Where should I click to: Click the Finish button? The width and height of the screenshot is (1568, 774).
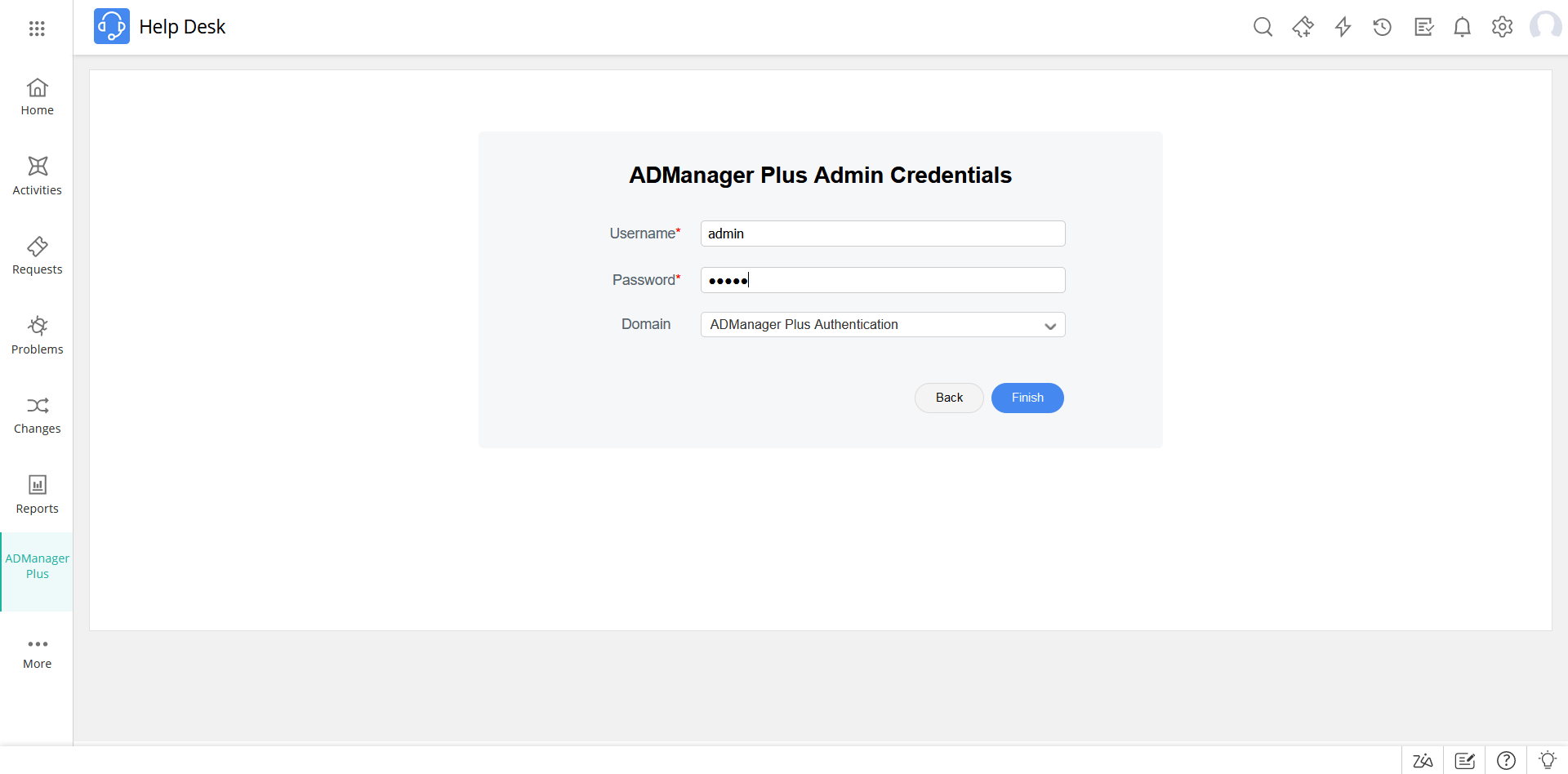(1027, 398)
